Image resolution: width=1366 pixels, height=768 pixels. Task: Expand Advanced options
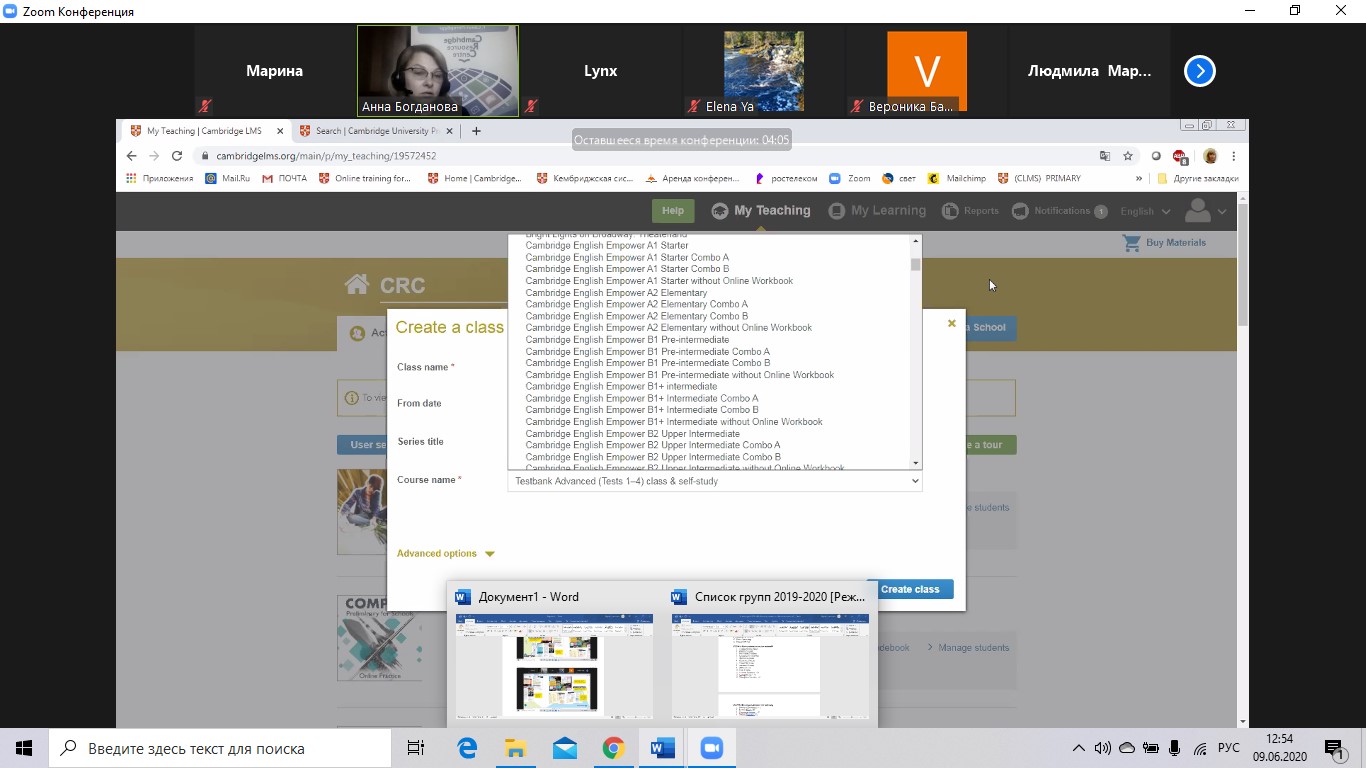[446, 553]
